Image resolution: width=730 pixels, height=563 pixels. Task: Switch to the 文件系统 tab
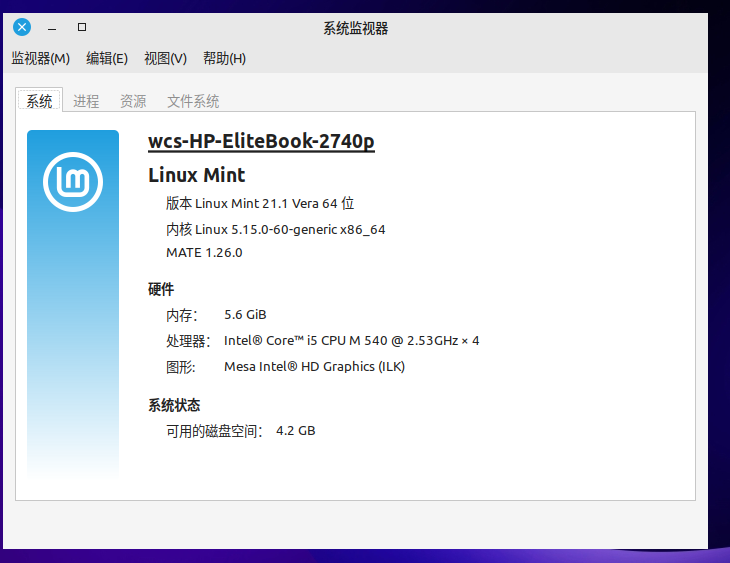pos(193,101)
